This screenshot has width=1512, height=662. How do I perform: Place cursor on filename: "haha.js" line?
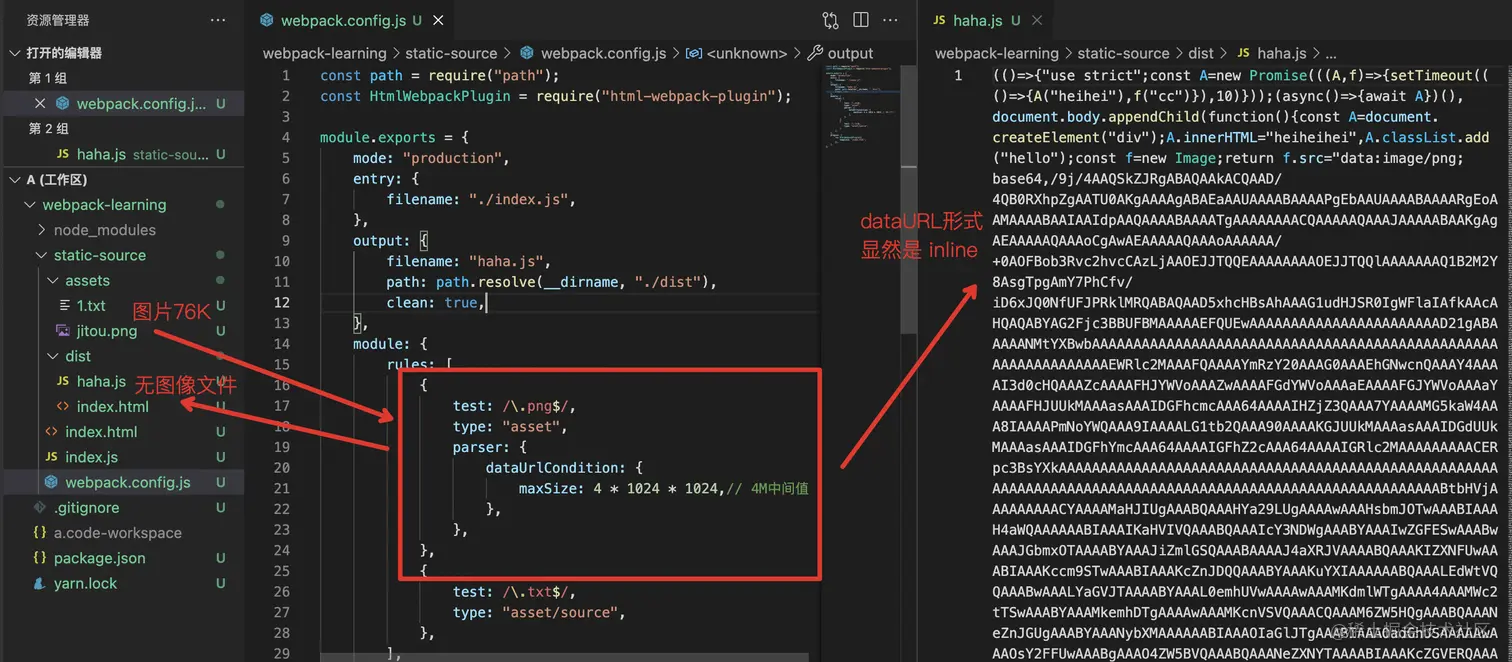470,262
